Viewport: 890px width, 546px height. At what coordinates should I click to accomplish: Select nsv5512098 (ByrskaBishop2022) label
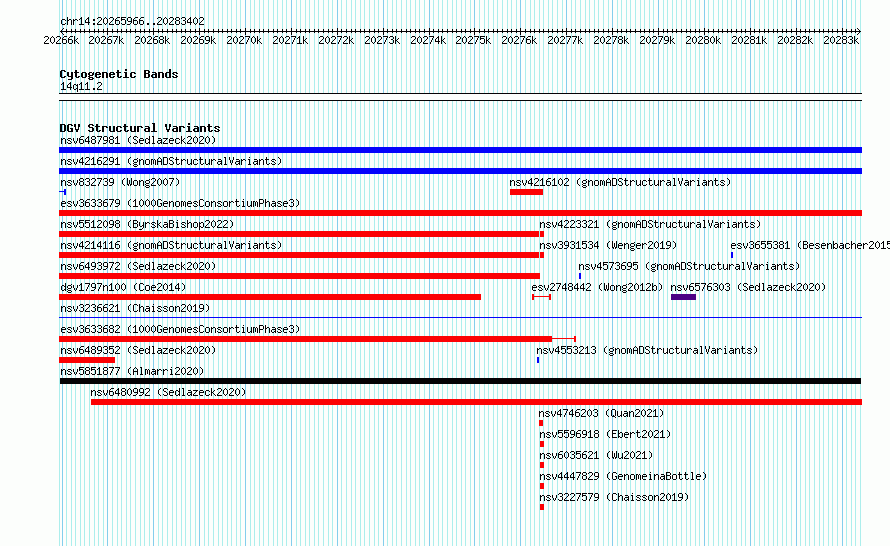[x=147, y=224]
